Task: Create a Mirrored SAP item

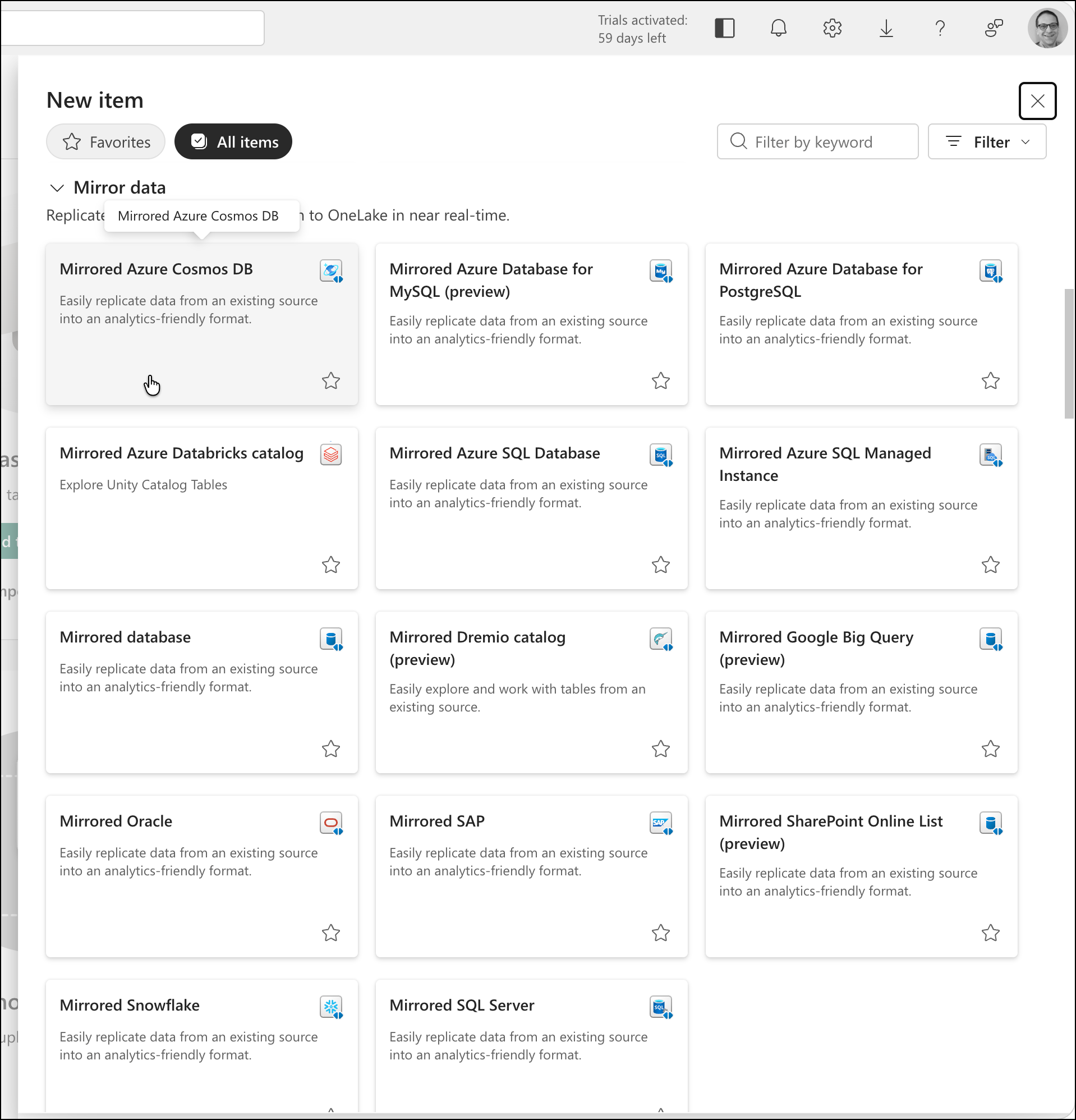Action: coord(531,876)
